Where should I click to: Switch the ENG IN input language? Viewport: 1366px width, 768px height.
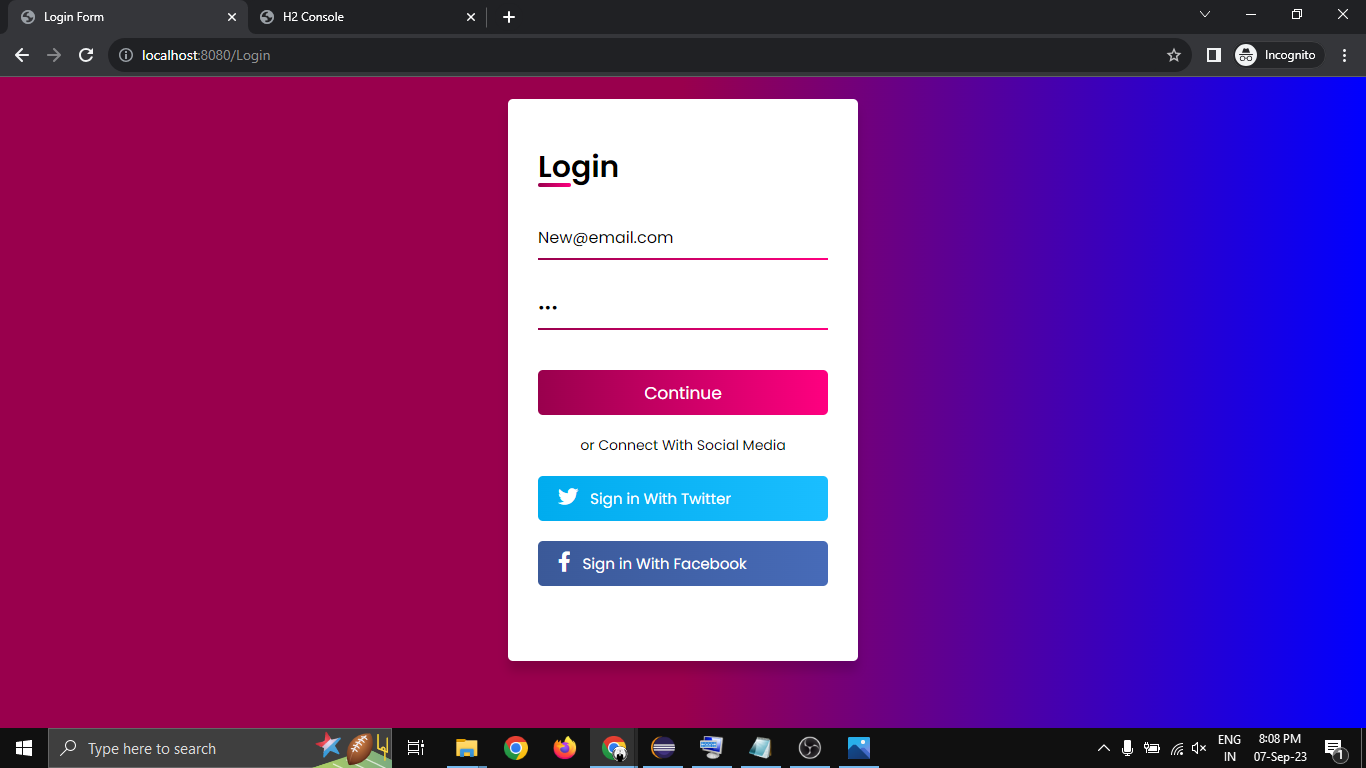pos(1229,748)
